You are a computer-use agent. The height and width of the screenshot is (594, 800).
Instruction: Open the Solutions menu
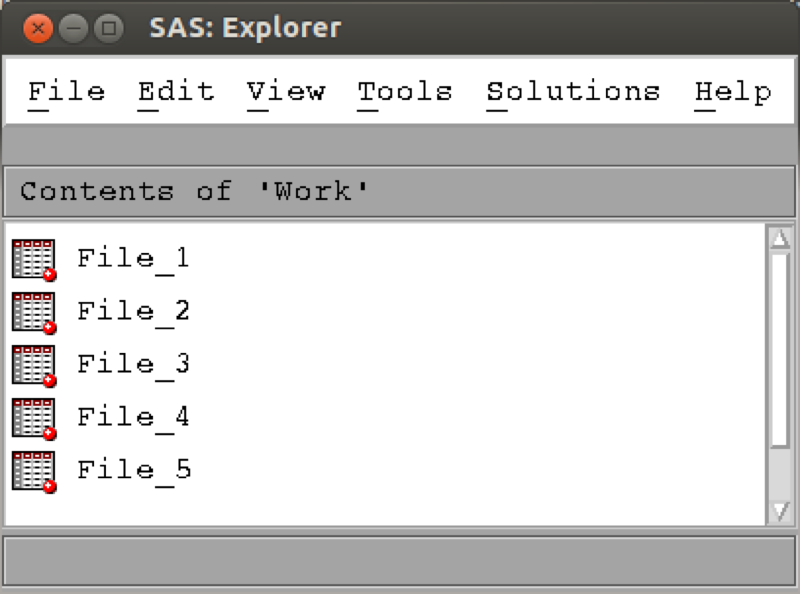pos(573,93)
